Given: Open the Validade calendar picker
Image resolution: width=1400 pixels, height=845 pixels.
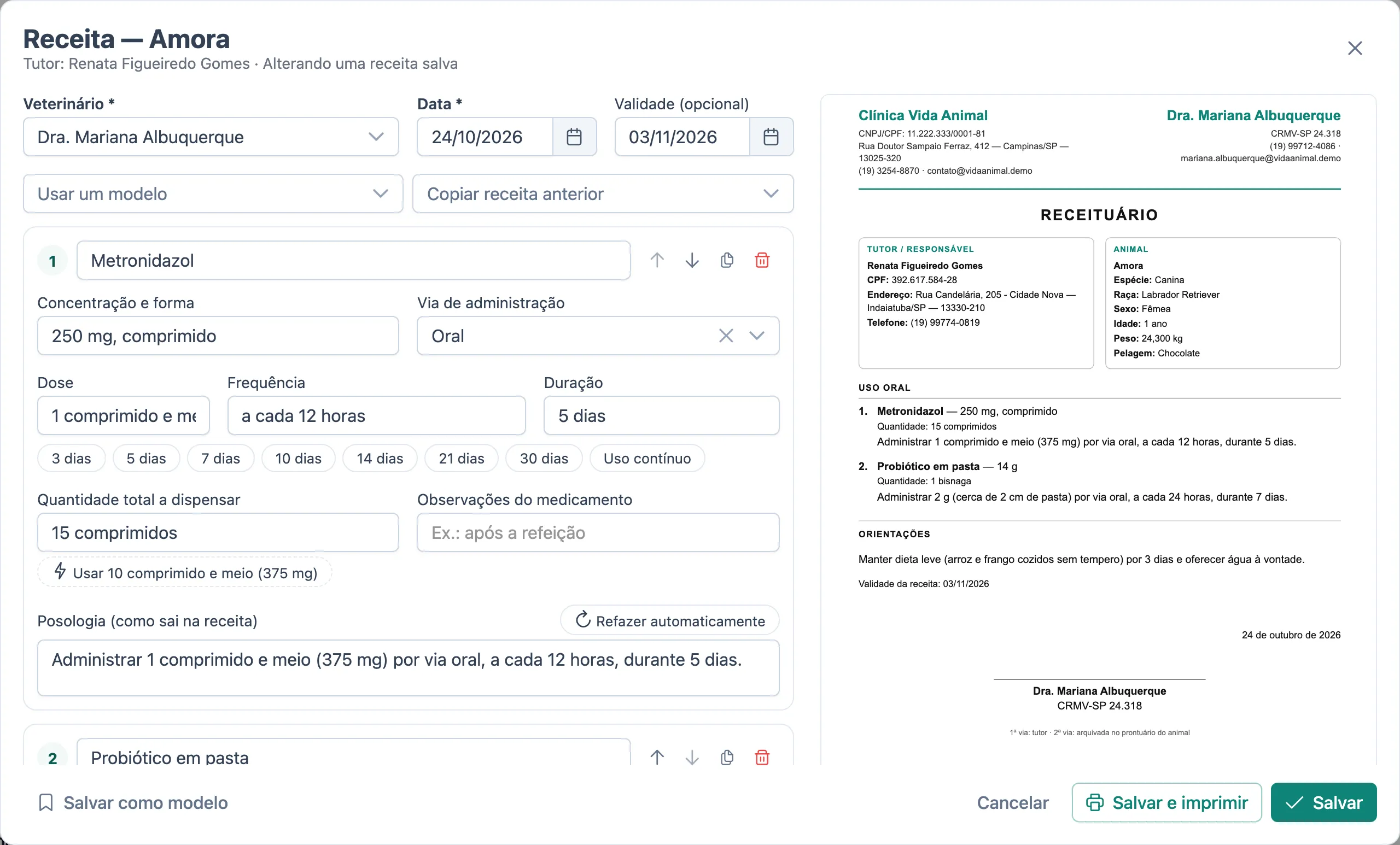Looking at the screenshot, I should click(771, 137).
